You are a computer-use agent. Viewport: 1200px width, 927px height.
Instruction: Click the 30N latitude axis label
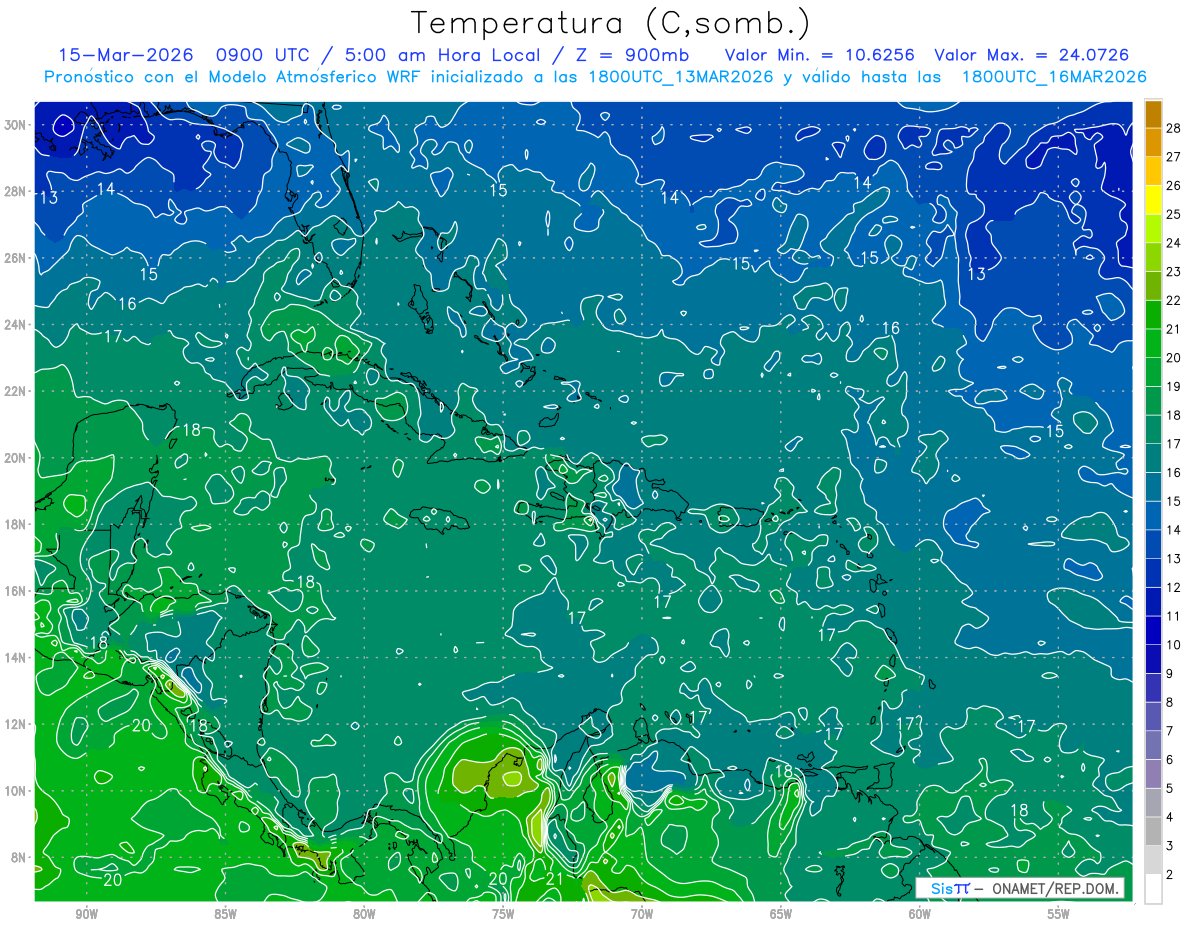coord(16,125)
